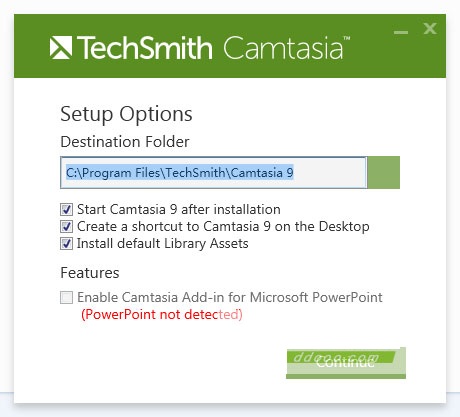This screenshot has height=417, width=460.
Task: Click the TechSmith logo icon
Action: click(61, 48)
